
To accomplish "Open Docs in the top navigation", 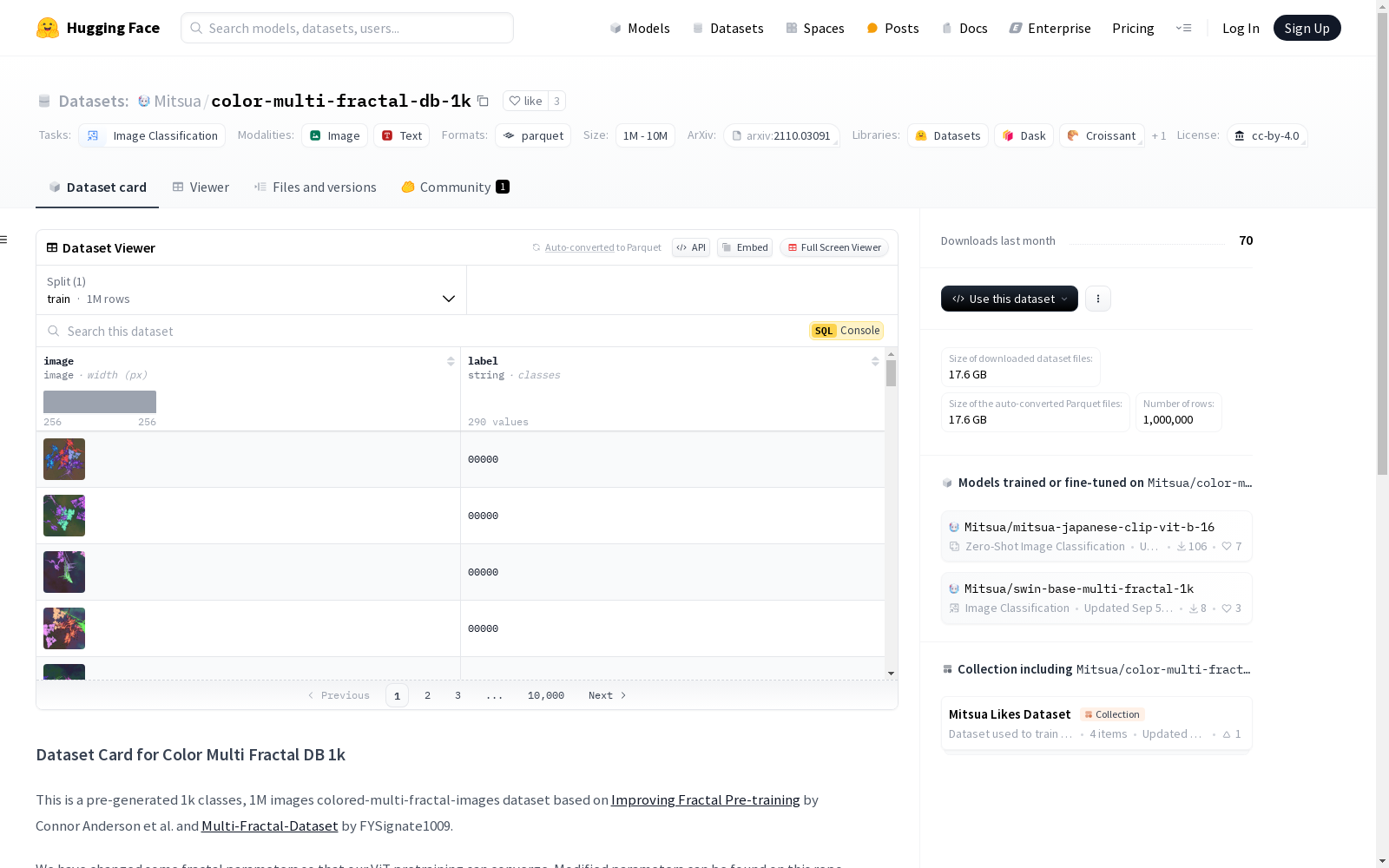I will 964,28.
